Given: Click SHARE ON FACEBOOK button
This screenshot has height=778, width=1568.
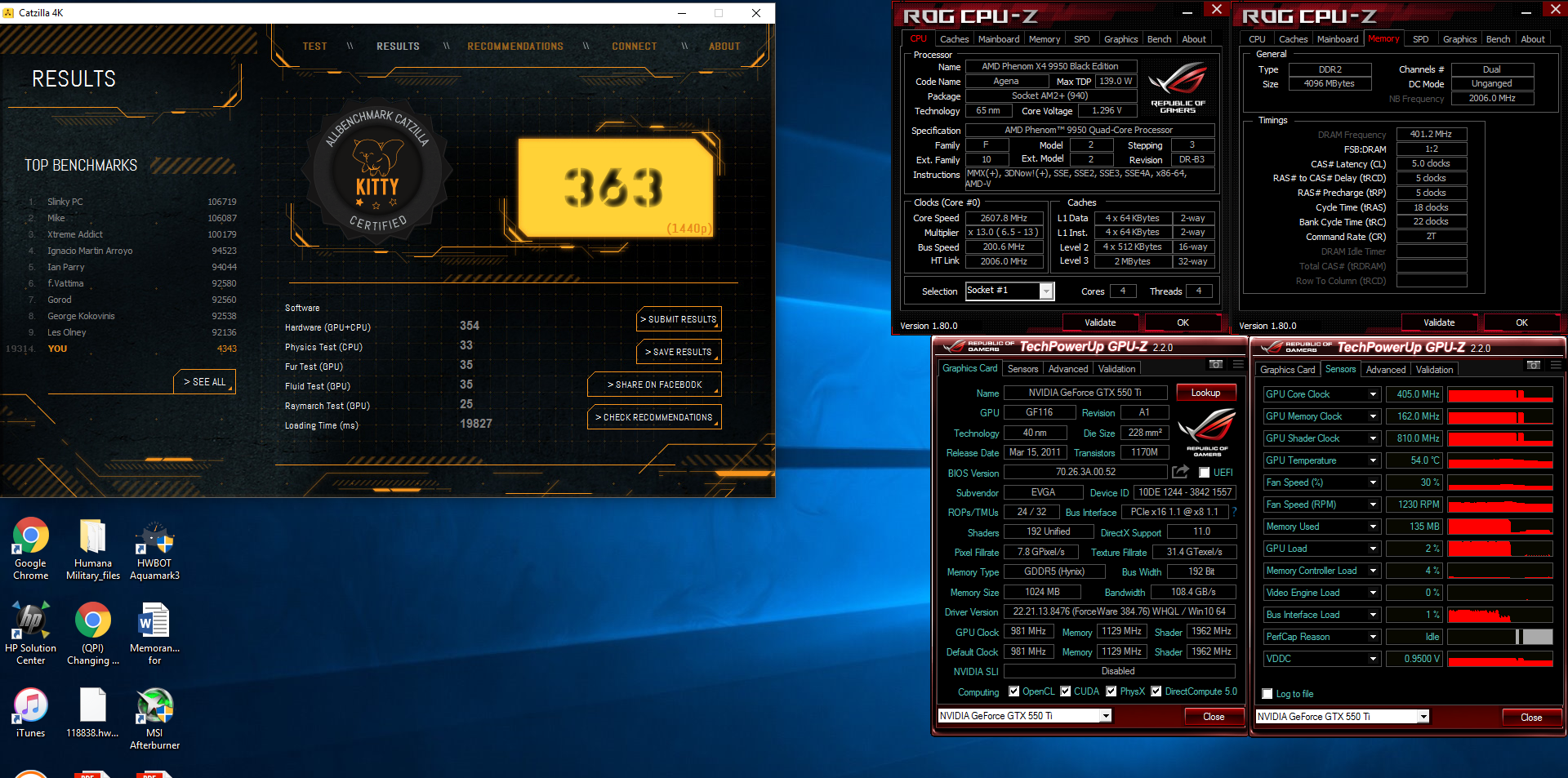Looking at the screenshot, I should click(x=654, y=385).
